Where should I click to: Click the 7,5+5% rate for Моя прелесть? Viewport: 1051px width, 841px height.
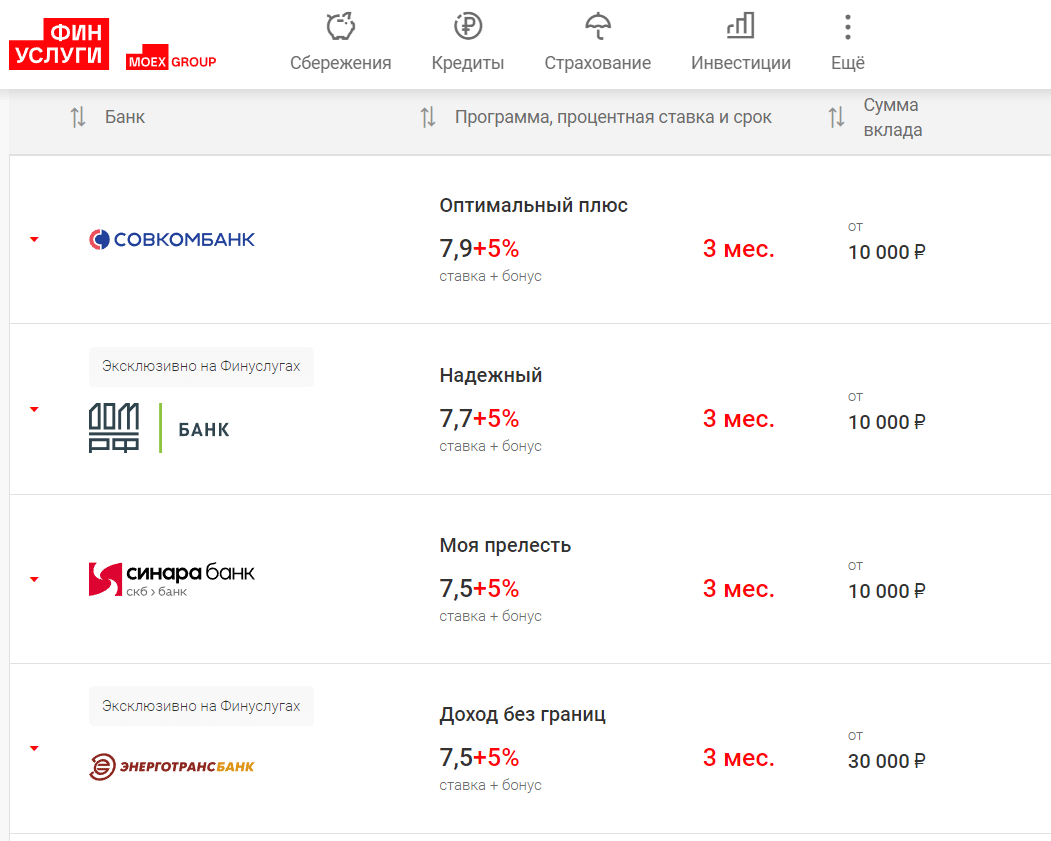coord(479,588)
